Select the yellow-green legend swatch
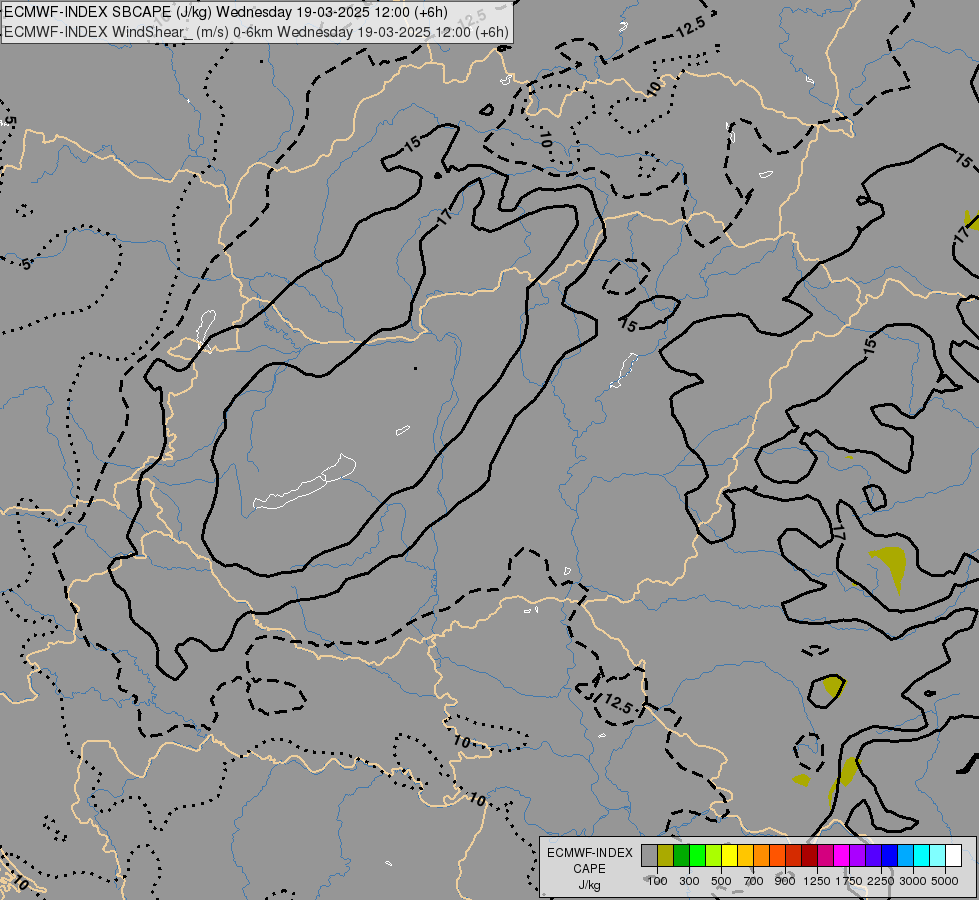979x900 pixels. pos(713,856)
